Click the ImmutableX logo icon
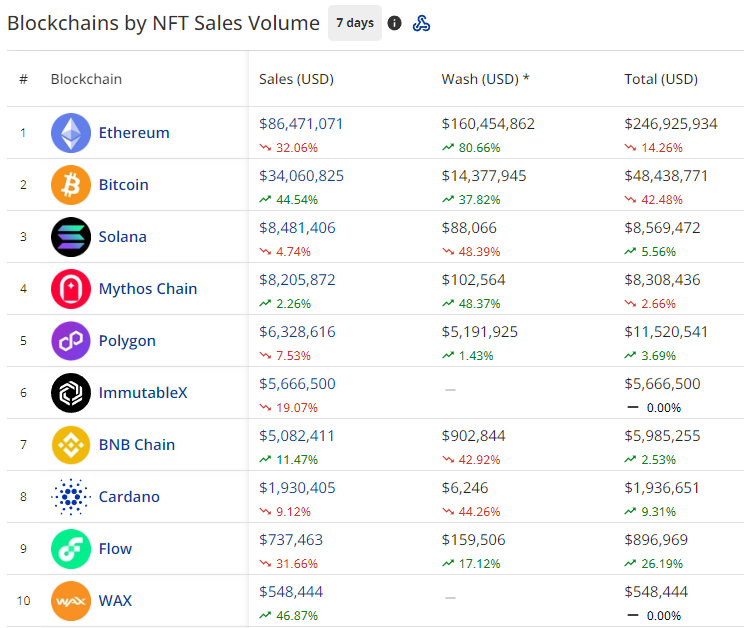 (x=71, y=393)
